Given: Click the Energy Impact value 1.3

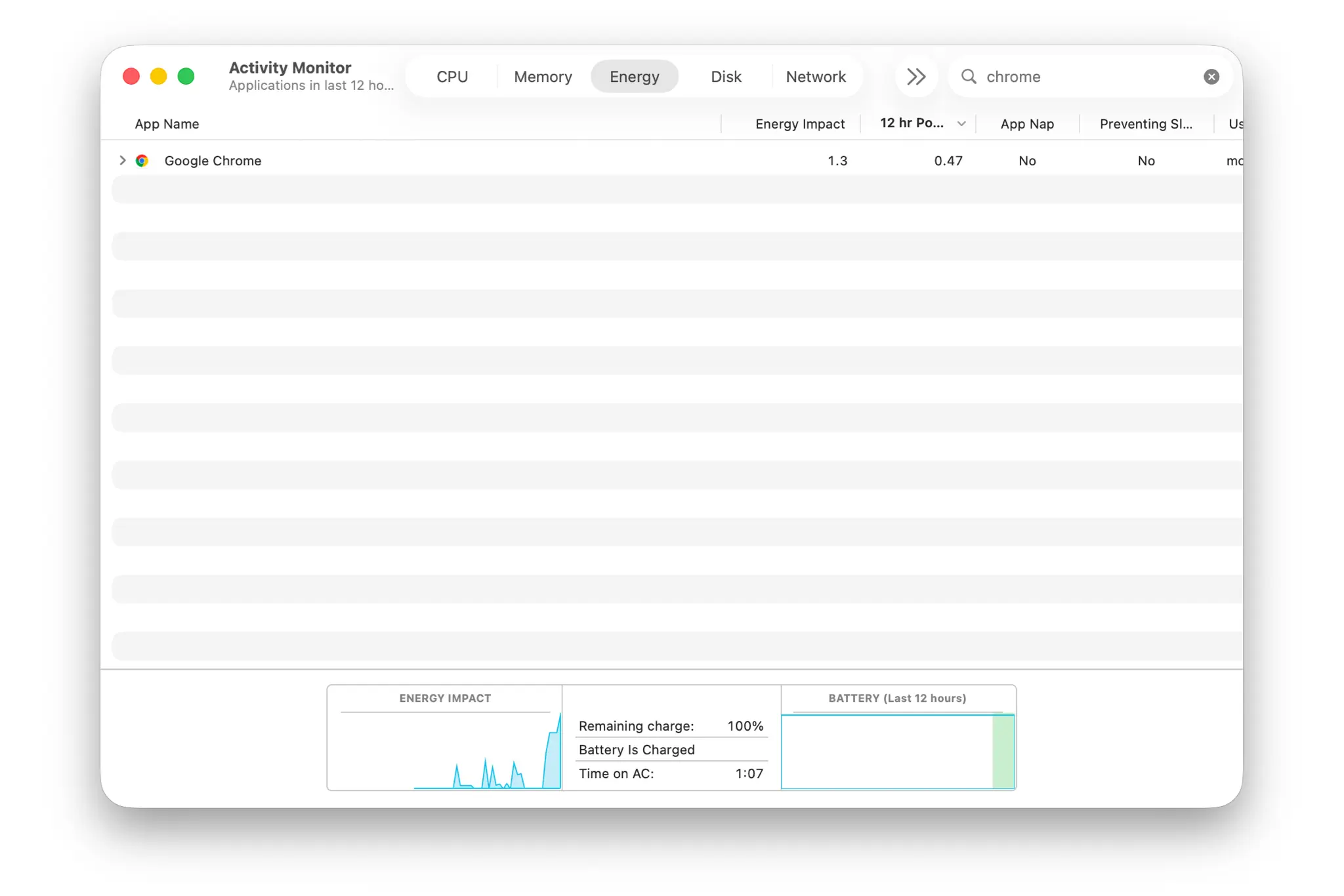Looking at the screenshot, I should coord(837,161).
